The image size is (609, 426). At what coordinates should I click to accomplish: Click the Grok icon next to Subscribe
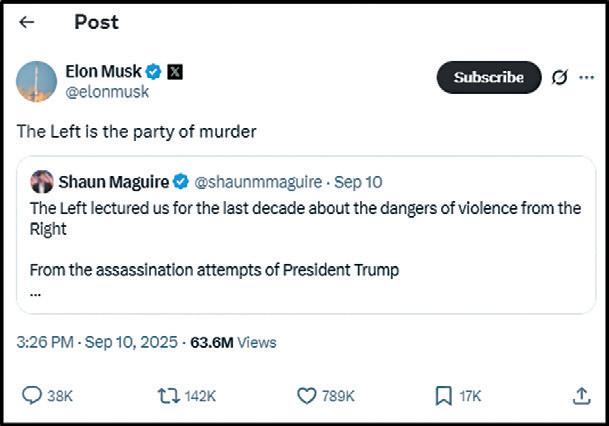(x=560, y=77)
